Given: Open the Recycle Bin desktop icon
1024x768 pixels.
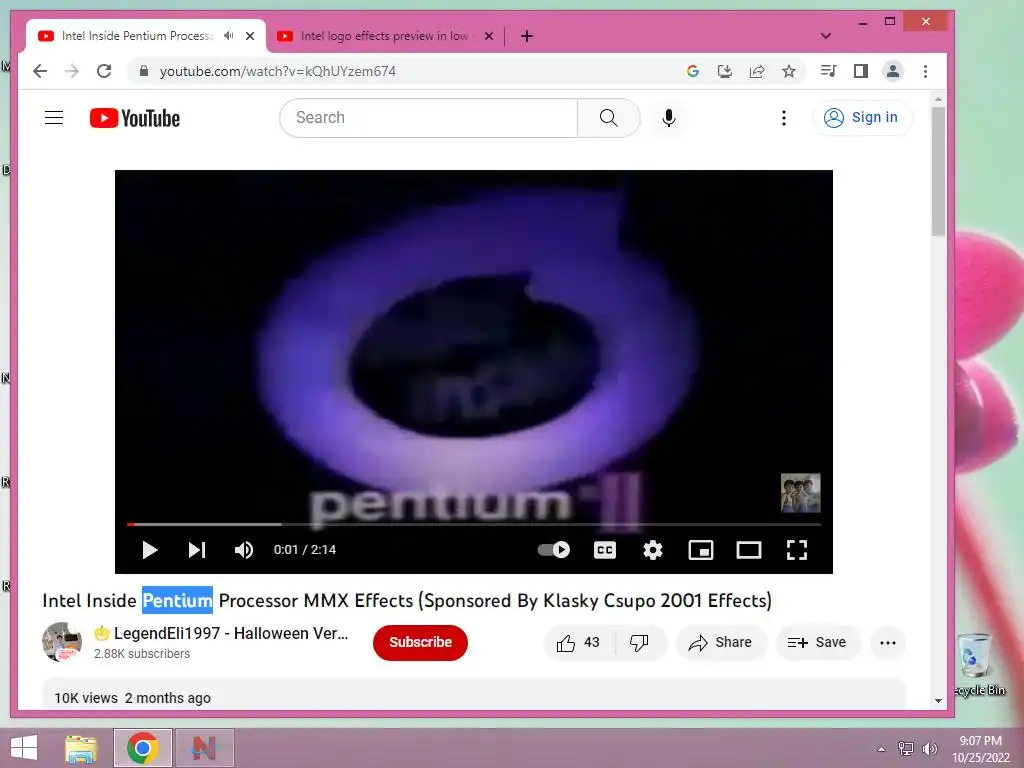Looking at the screenshot, I should pyautogui.click(x=978, y=665).
